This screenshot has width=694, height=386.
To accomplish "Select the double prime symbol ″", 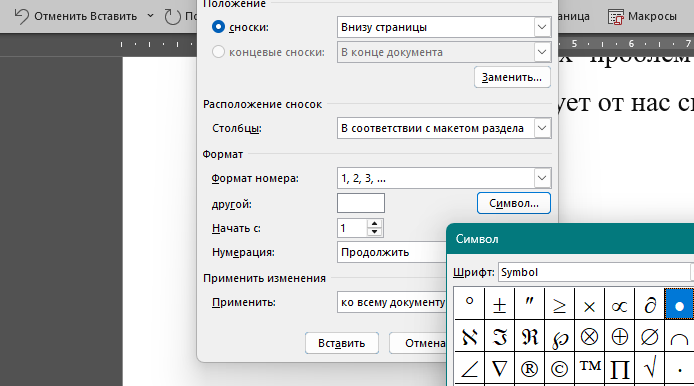I will click(529, 303).
